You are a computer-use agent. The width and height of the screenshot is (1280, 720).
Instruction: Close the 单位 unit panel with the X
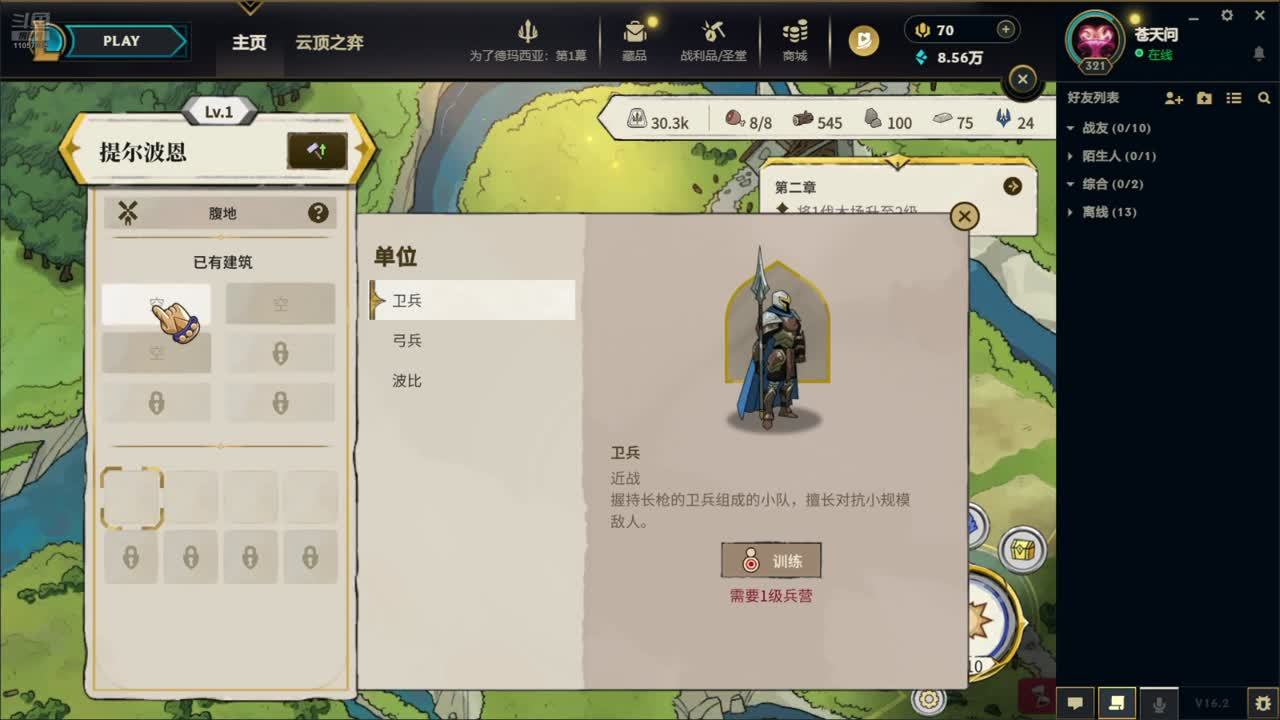click(x=964, y=216)
